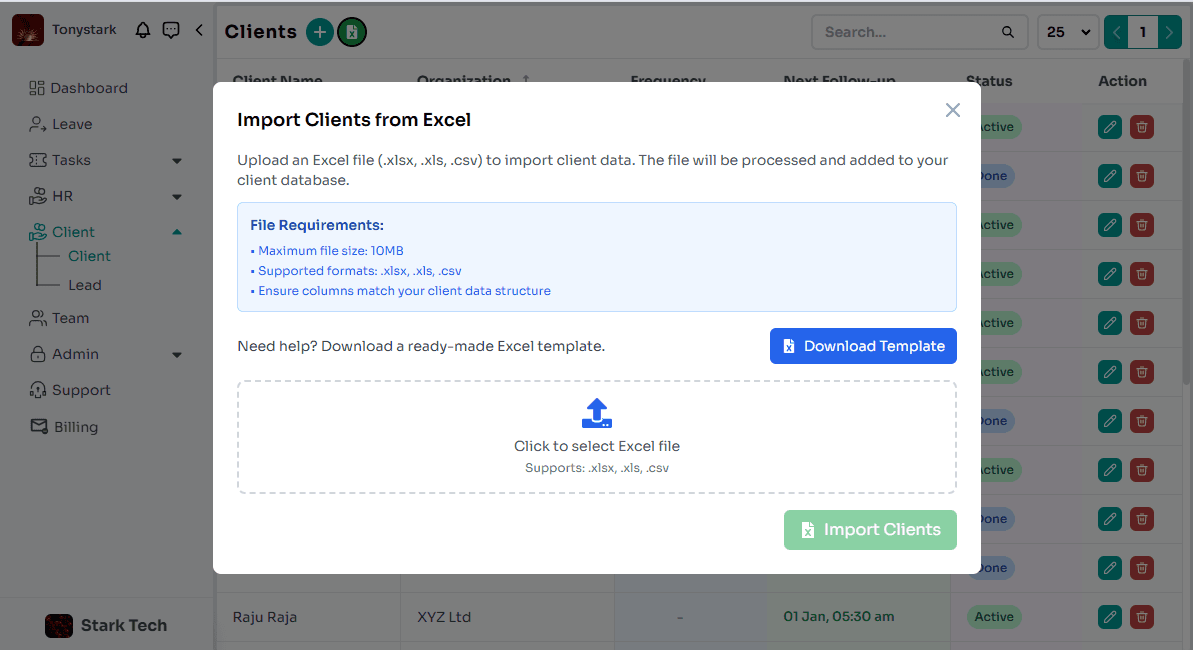The width and height of the screenshot is (1193, 650).
Task: Click the search magnifier icon
Action: point(1007,32)
